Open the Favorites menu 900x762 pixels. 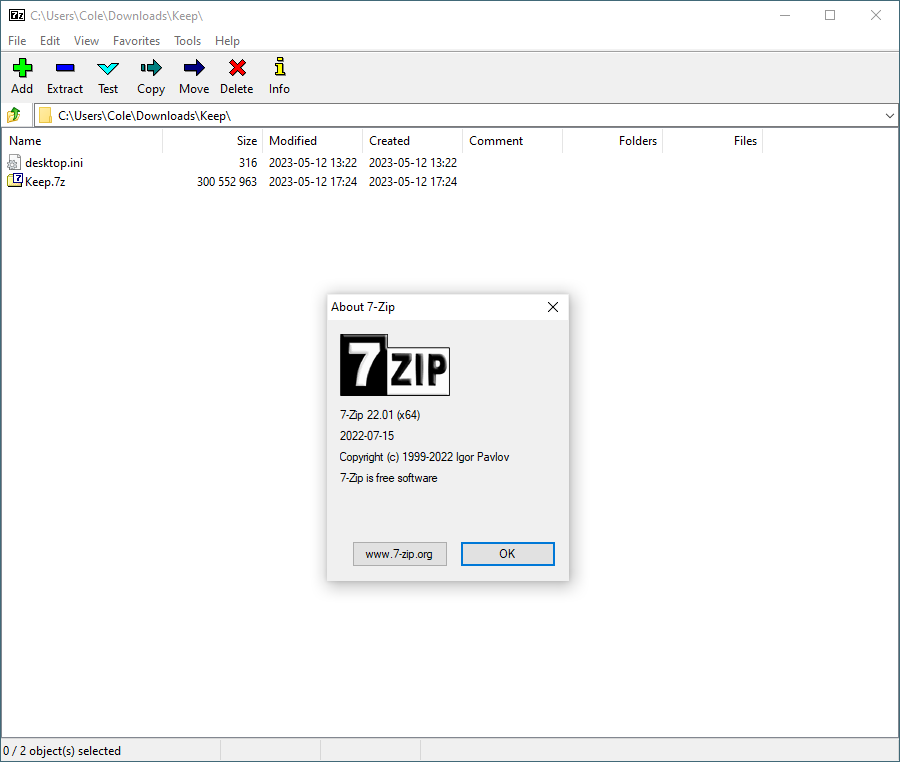(137, 41)
